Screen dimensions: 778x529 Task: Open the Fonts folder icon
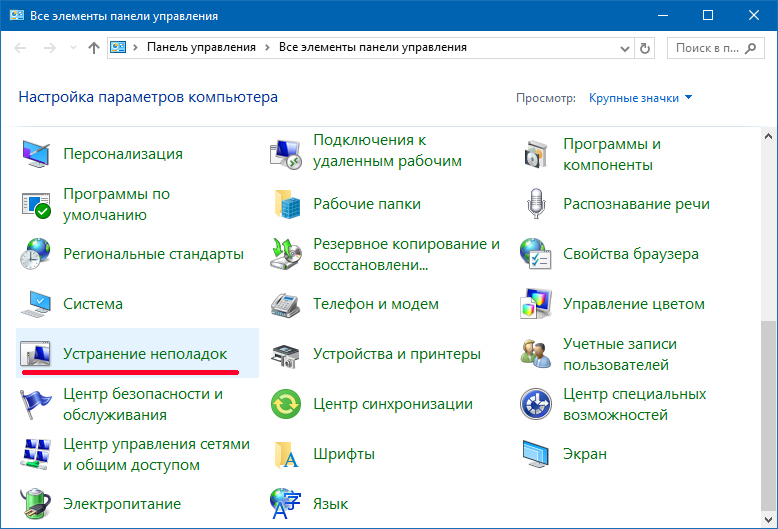tap(286, 454)
